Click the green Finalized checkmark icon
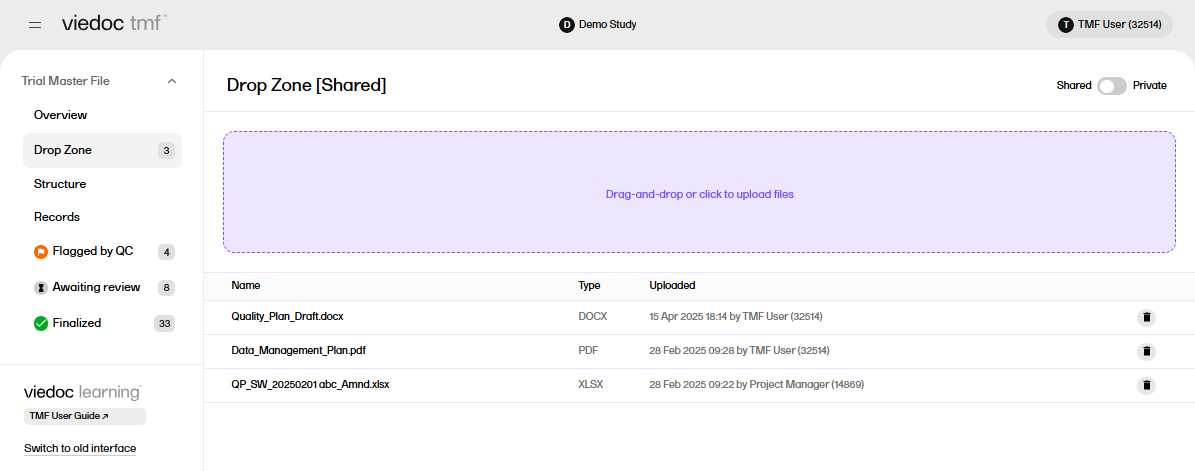 (41, 323)
